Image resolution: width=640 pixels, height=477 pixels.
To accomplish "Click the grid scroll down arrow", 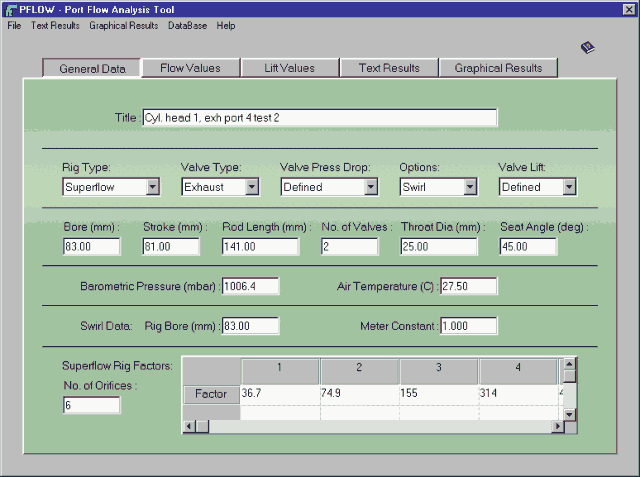I will pyautogui.click(x=570, y=415).
